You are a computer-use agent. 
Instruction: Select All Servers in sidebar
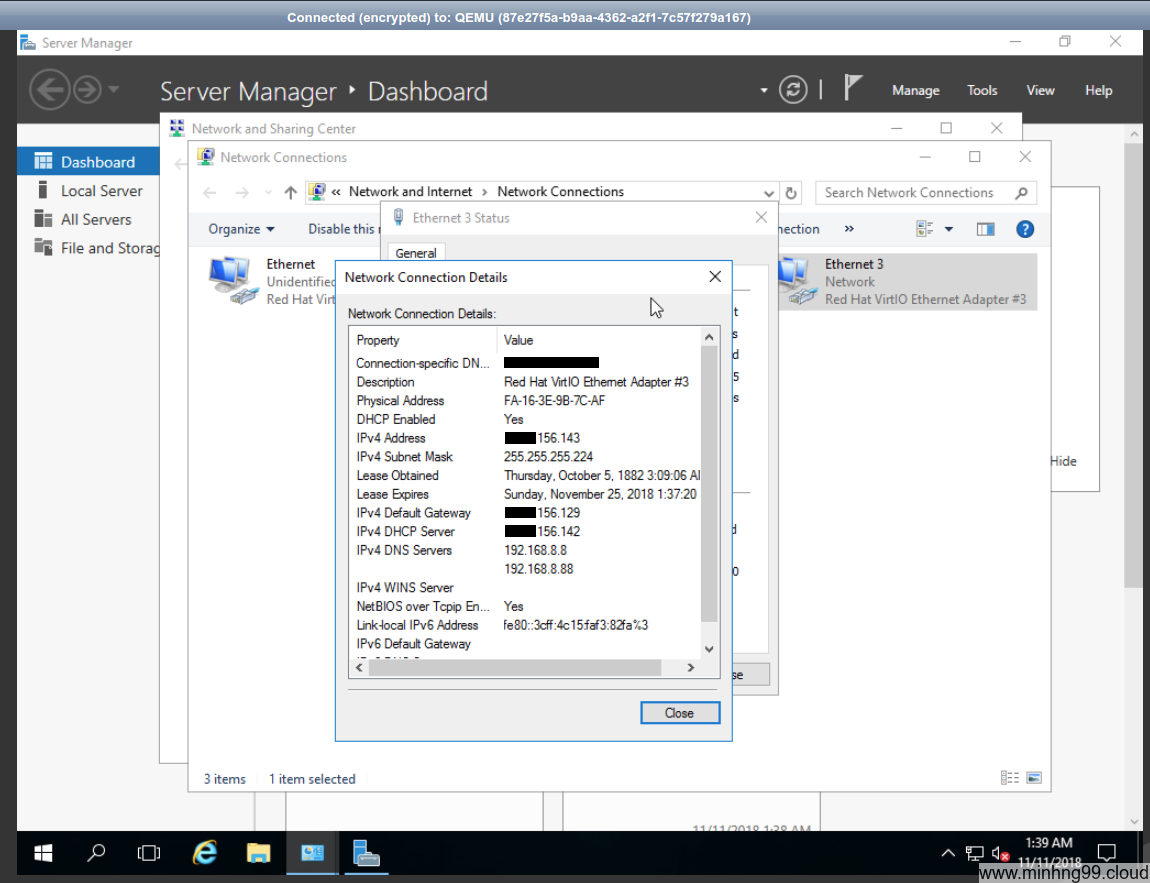point(96,219)
